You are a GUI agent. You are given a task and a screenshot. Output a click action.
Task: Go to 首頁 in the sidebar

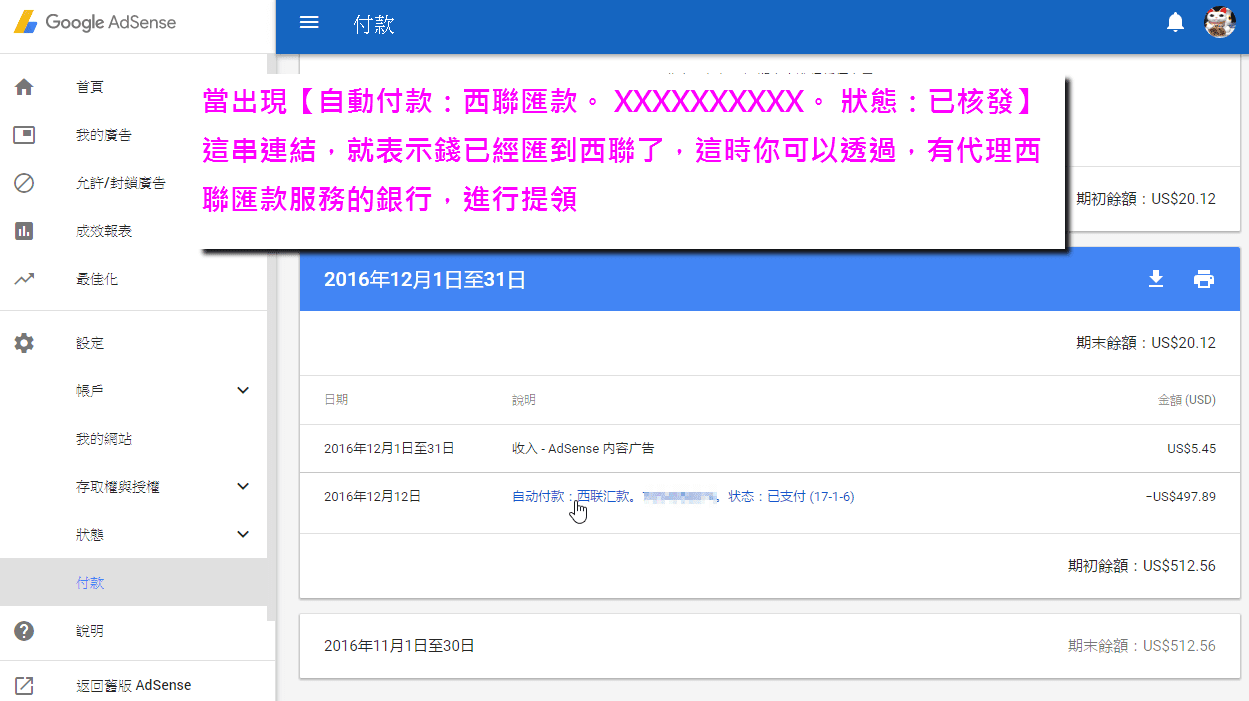click(x=90, y=87)
